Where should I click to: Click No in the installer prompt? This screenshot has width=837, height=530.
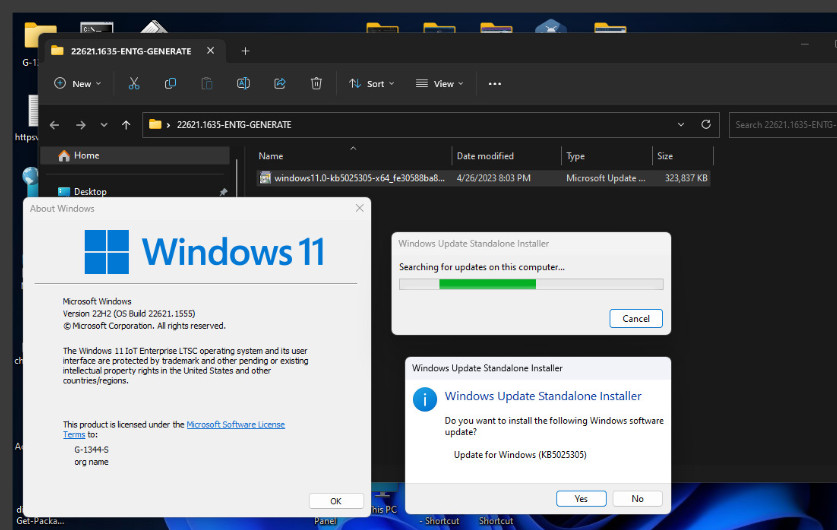pos(637,499)
